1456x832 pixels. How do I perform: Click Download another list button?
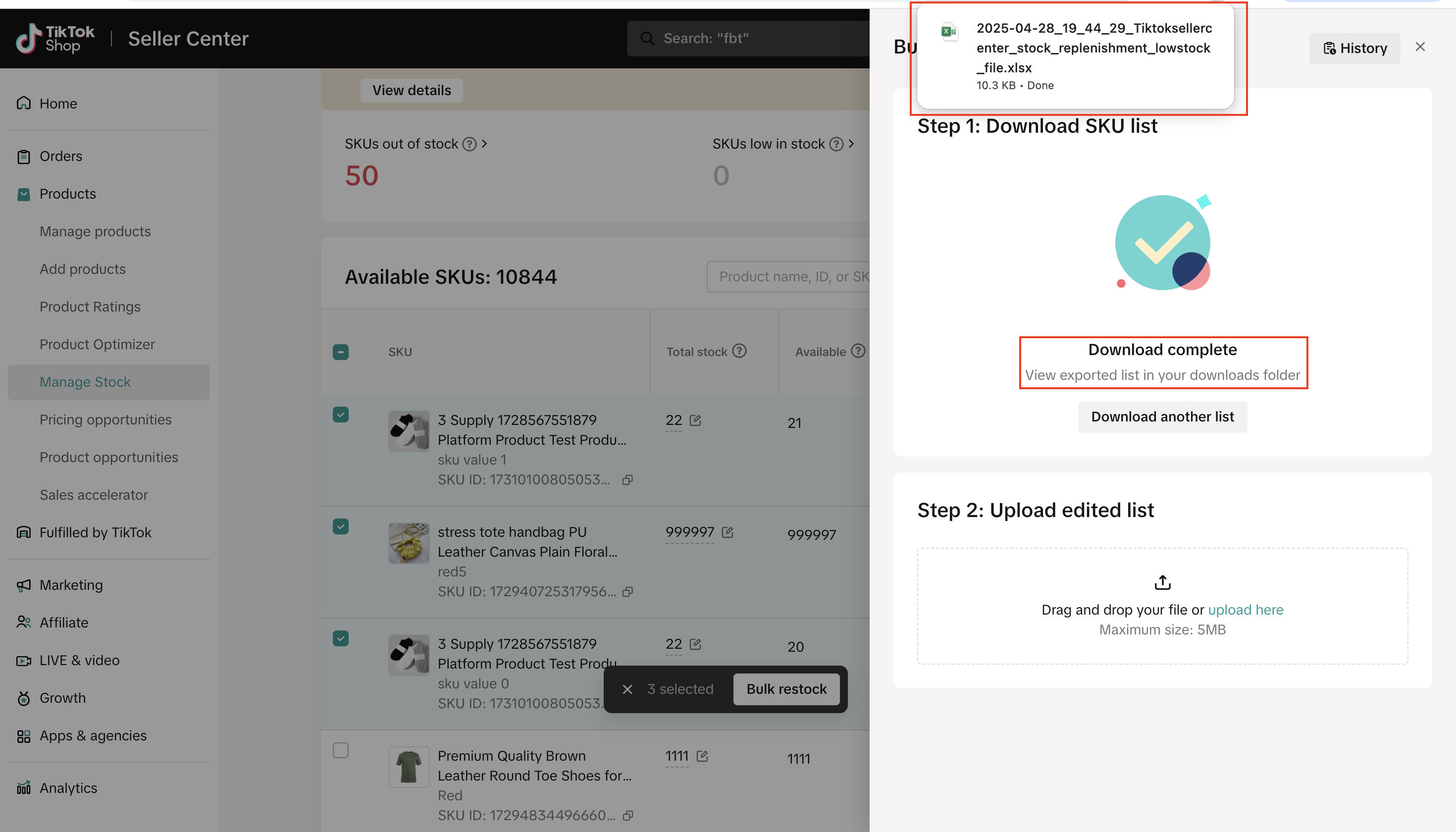(x=1162, y=416)
